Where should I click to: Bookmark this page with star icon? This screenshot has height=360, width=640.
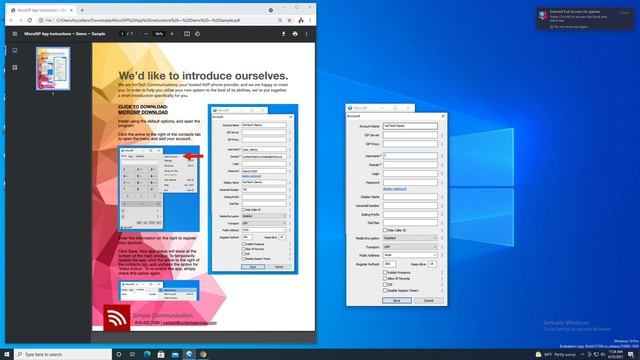click(289, 20)
